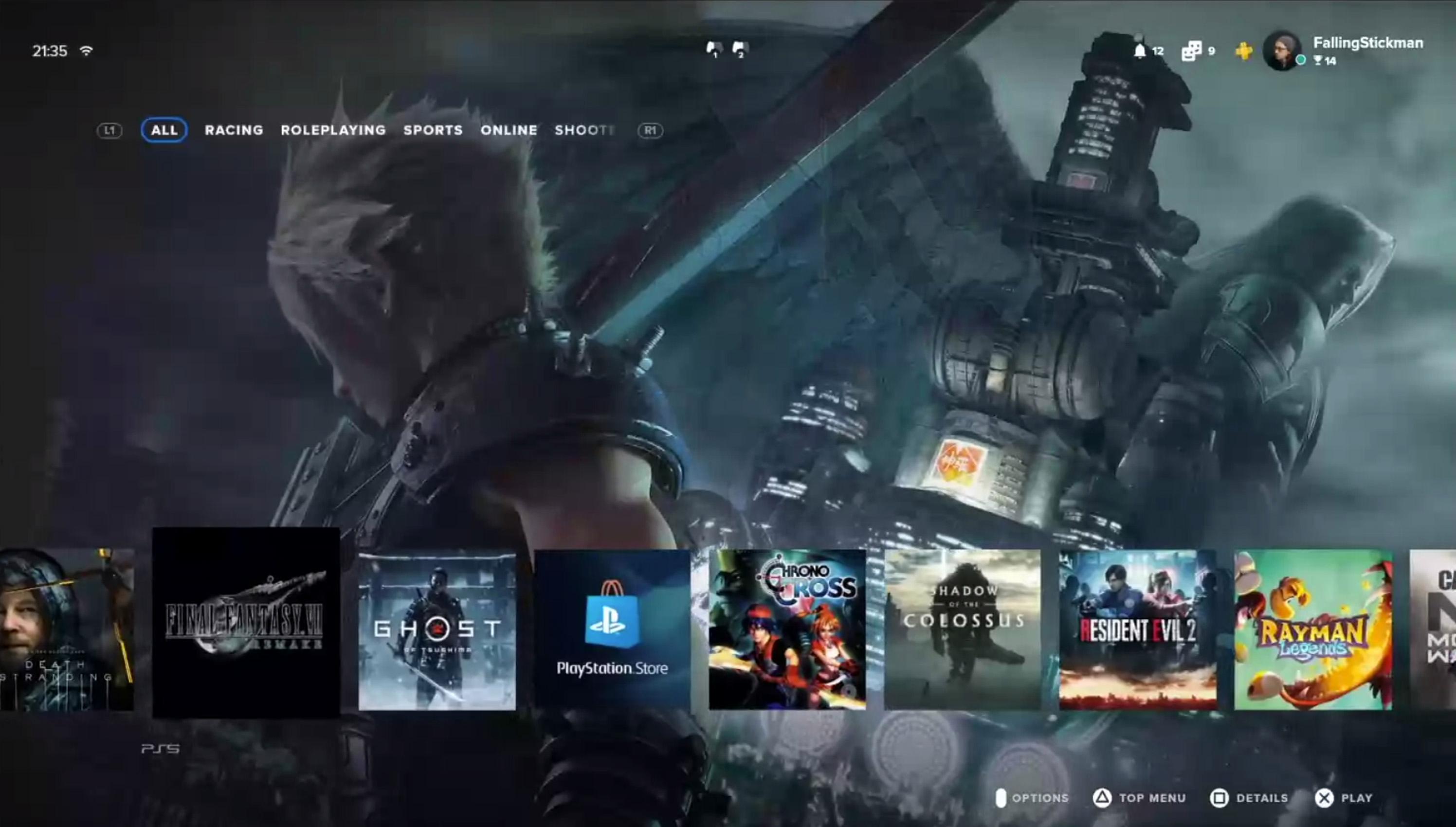
Task: Select the Resident Evil 2 tile
Action: 1138,629
